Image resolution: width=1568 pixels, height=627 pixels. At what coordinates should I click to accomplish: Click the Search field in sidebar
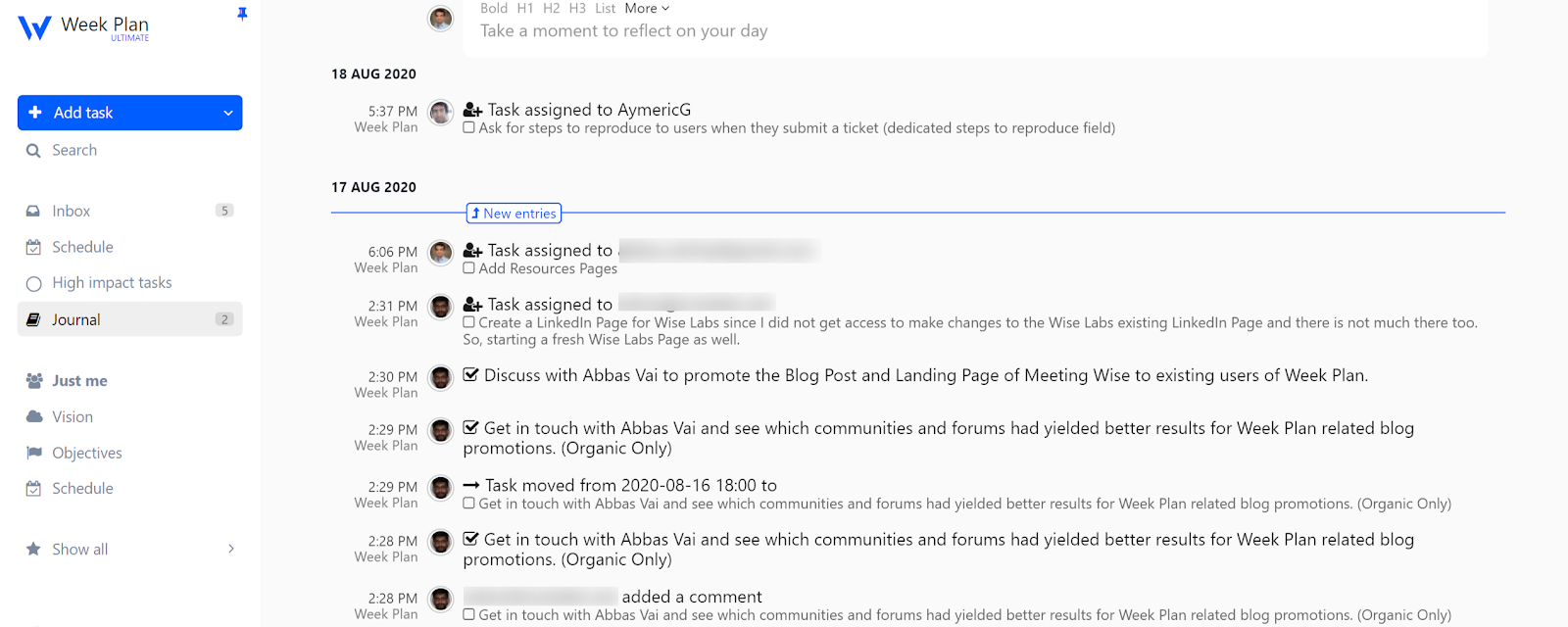click(x=74, y=150)
